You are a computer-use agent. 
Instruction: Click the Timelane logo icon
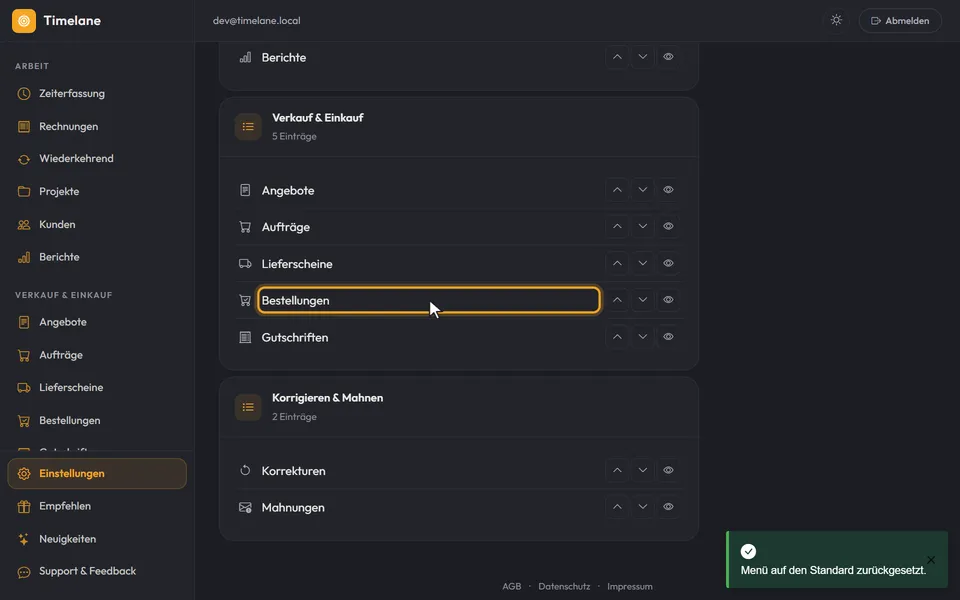[x=24, y=21]
